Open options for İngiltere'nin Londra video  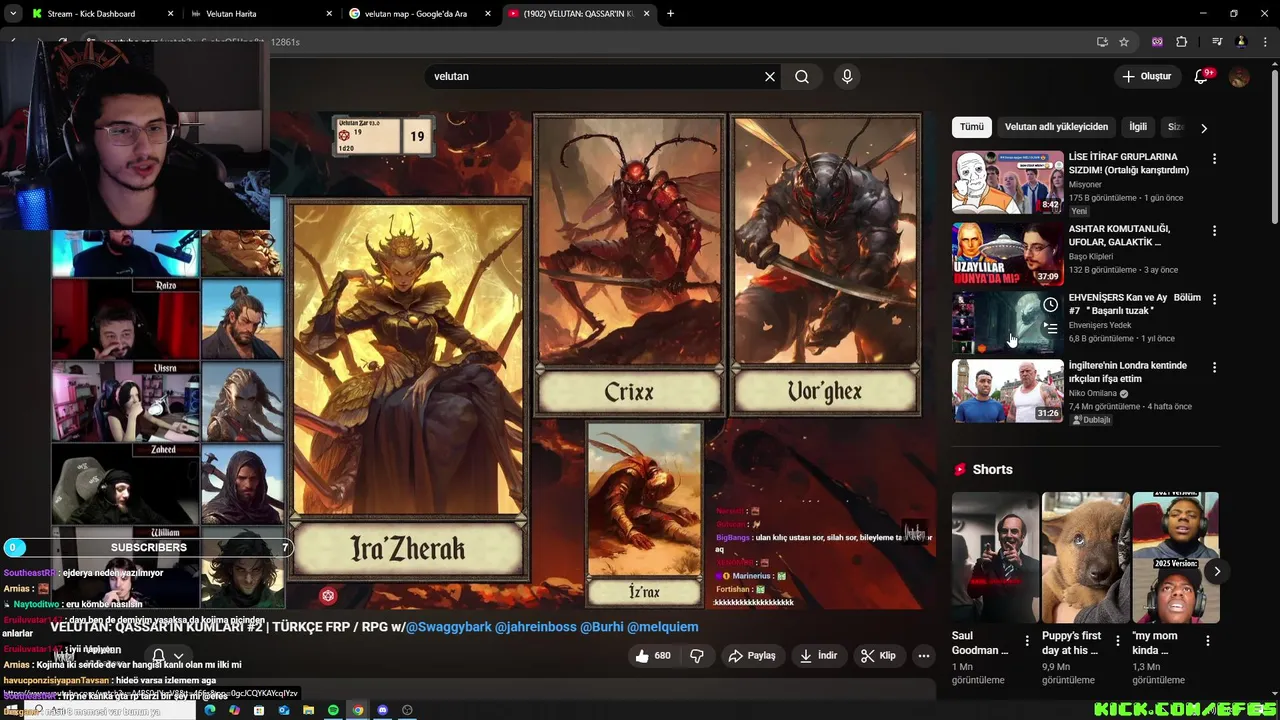pyautogui.click(x=1214, y=368)
